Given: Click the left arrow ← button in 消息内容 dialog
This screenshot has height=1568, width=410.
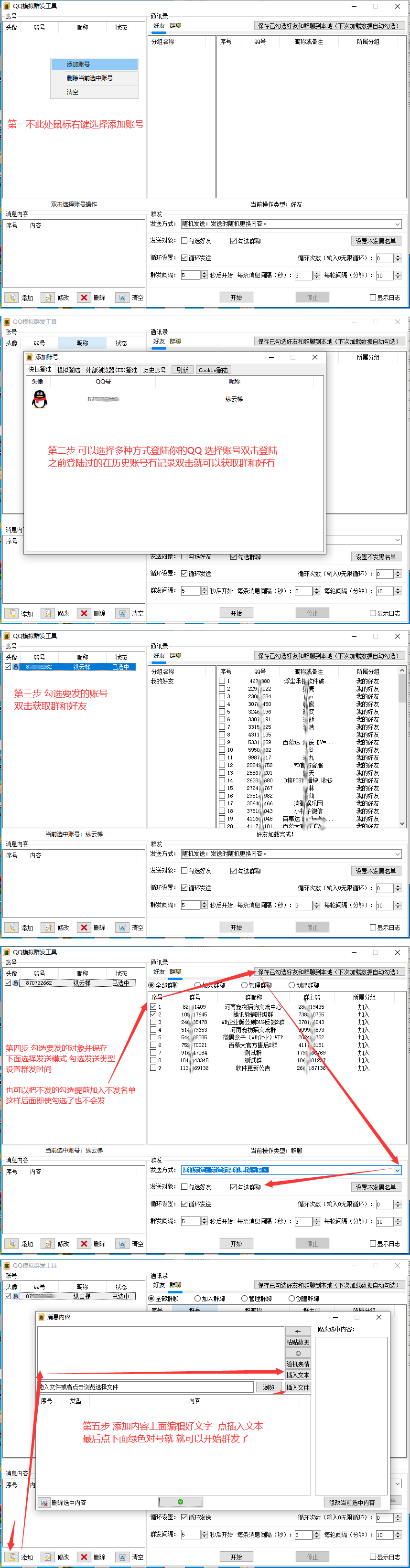Looking at the screenshot, I should 298,1331.
